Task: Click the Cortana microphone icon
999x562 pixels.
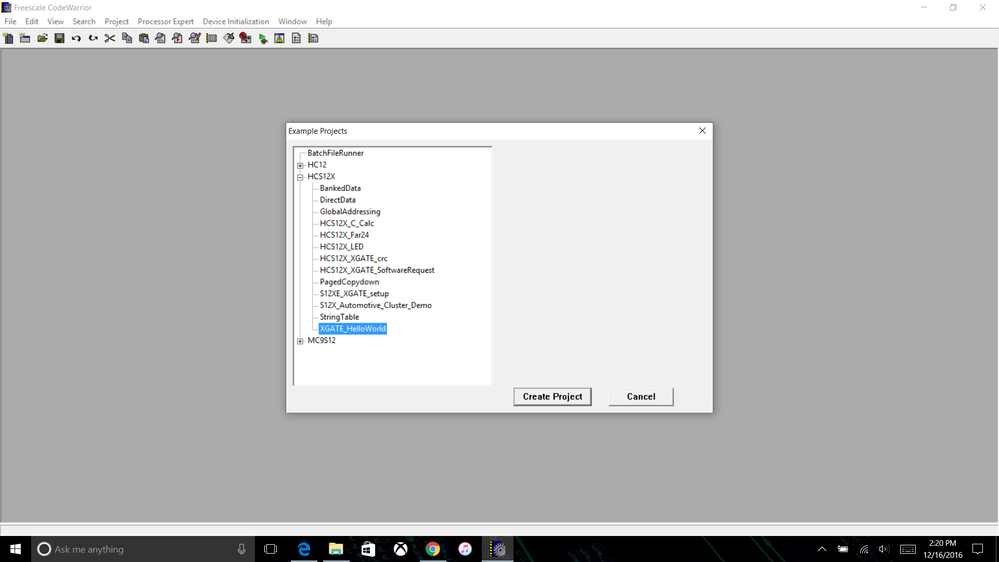Action: [x=241, y=549]
